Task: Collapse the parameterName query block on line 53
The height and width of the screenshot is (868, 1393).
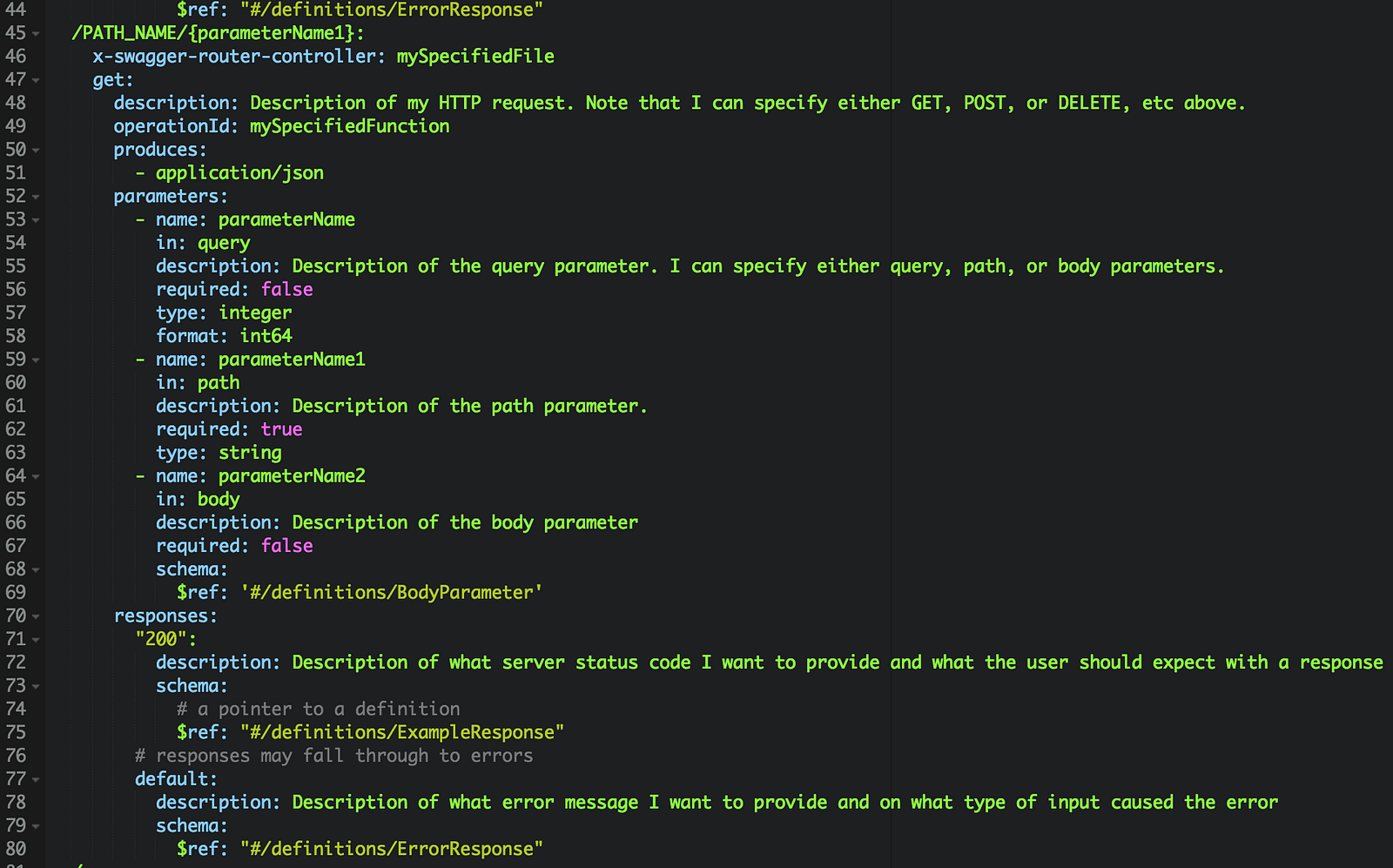Action: (36, 220)
